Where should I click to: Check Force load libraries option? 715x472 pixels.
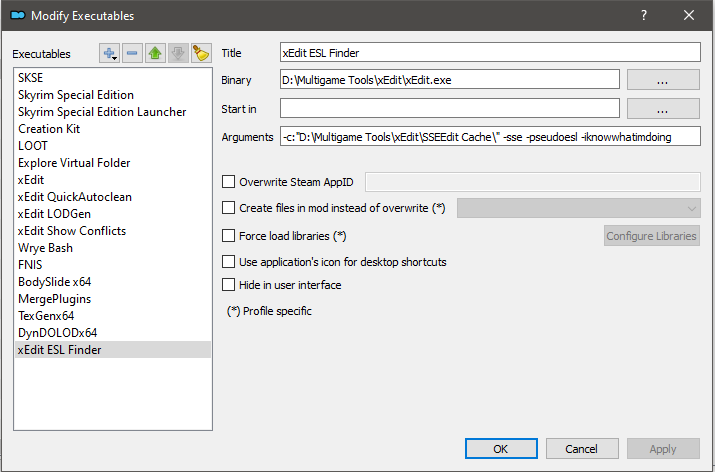[229, 236]
